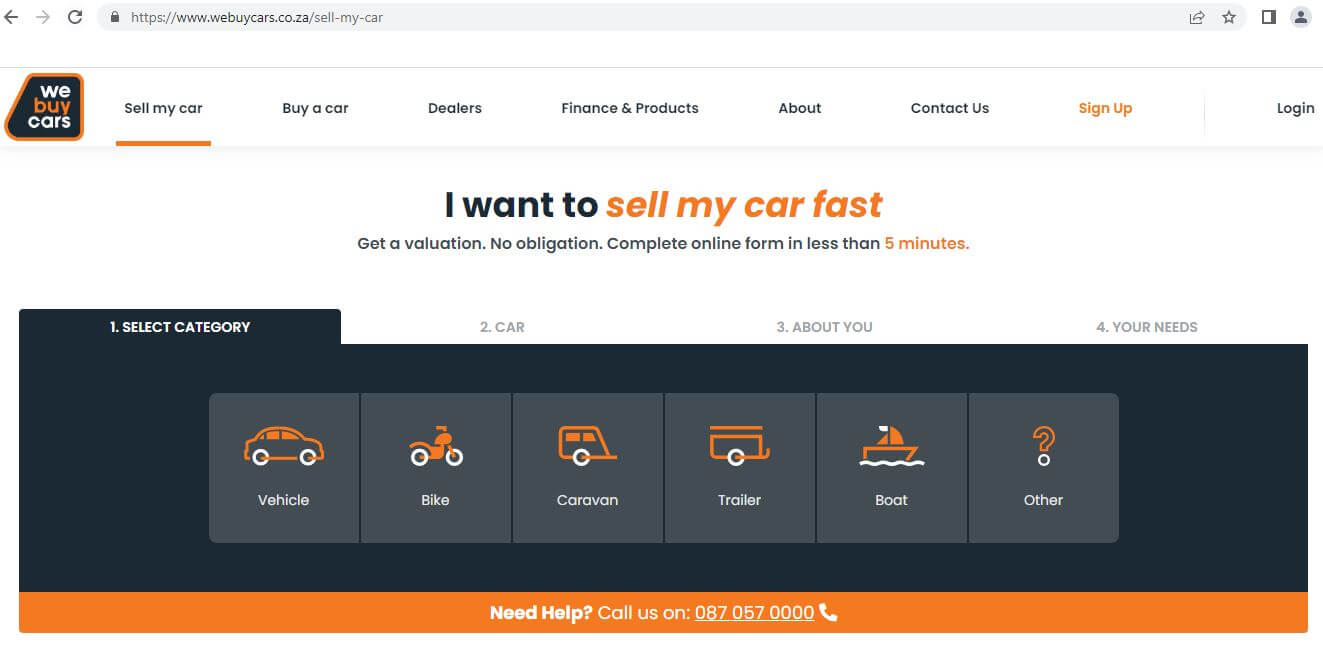
Task: Open the Finance & Products page
Action: (x=629, y=107)
